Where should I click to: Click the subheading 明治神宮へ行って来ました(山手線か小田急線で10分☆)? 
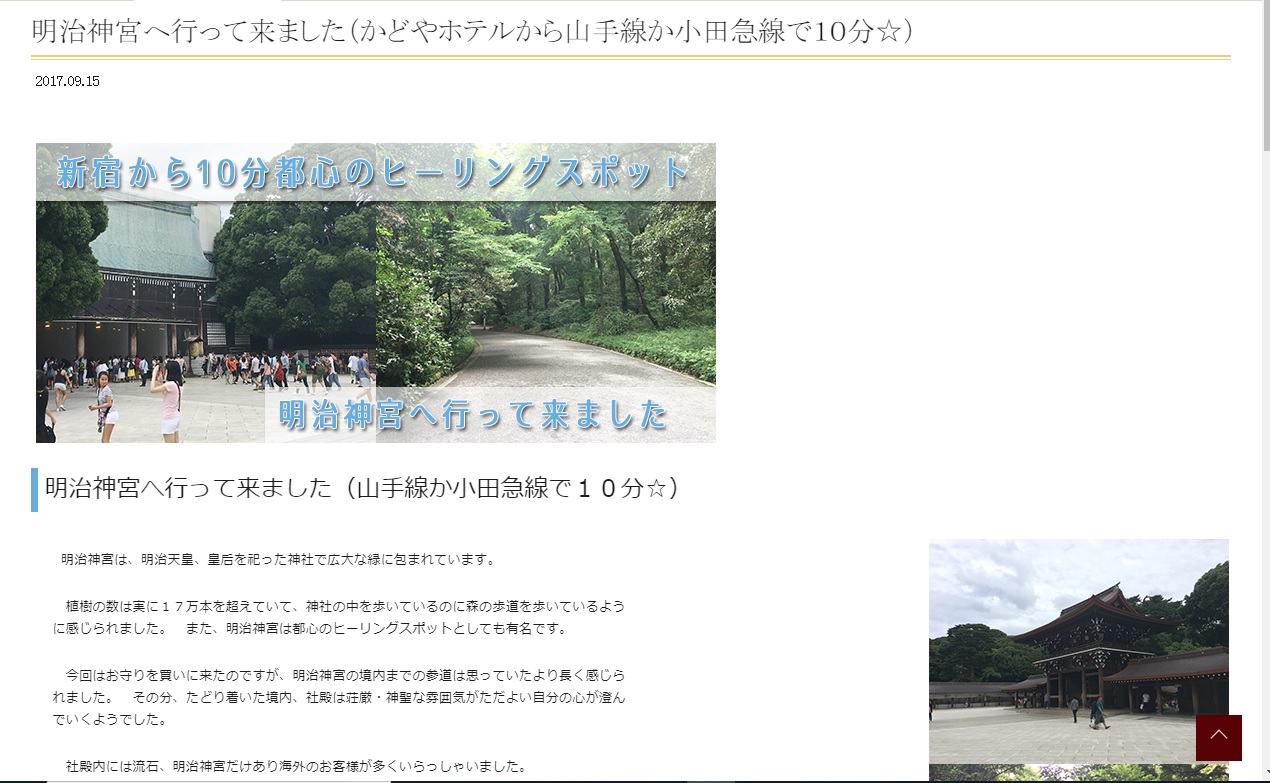click(362, 489)
